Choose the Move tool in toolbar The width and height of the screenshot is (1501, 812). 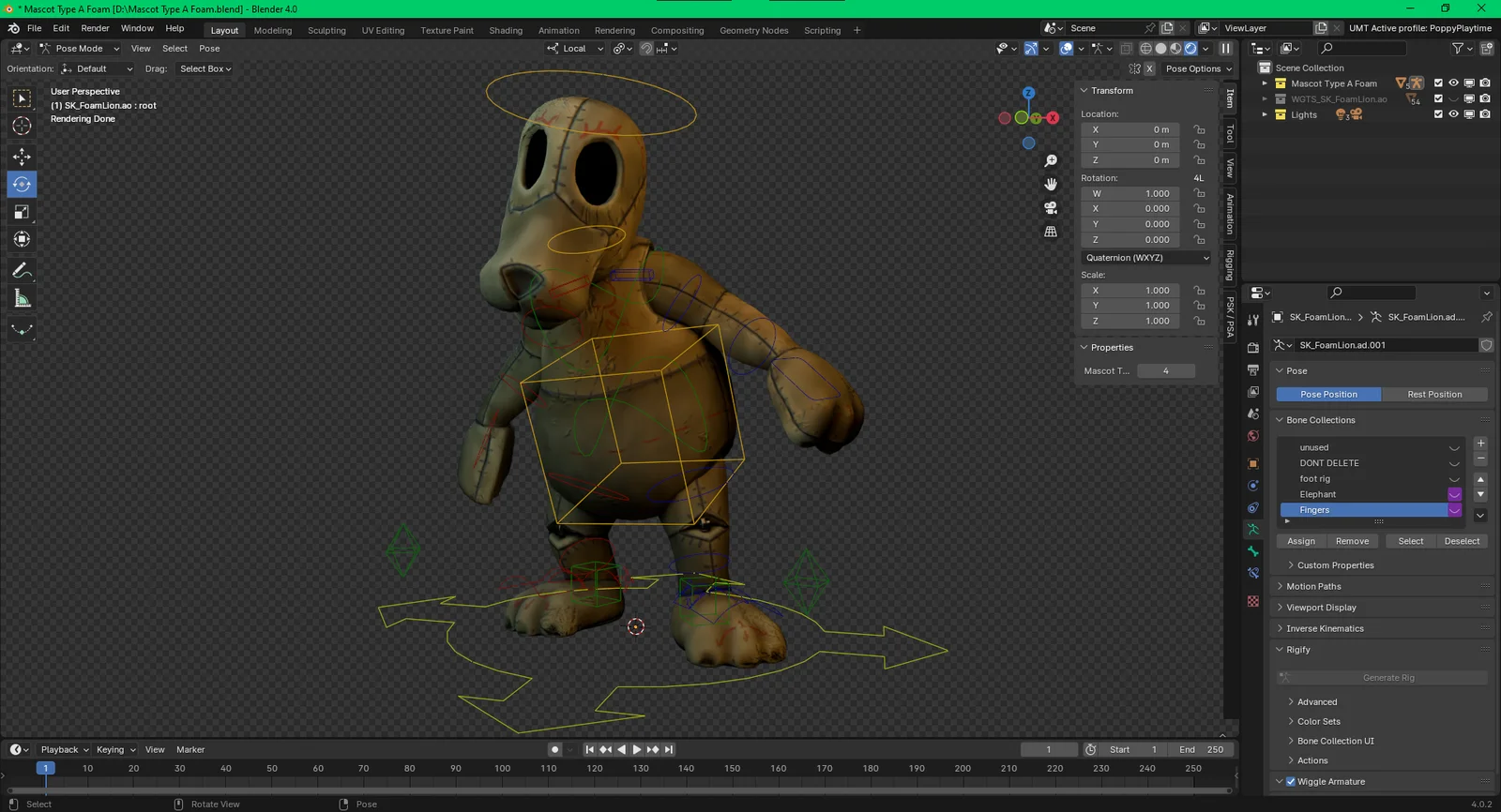click(22, 157)
